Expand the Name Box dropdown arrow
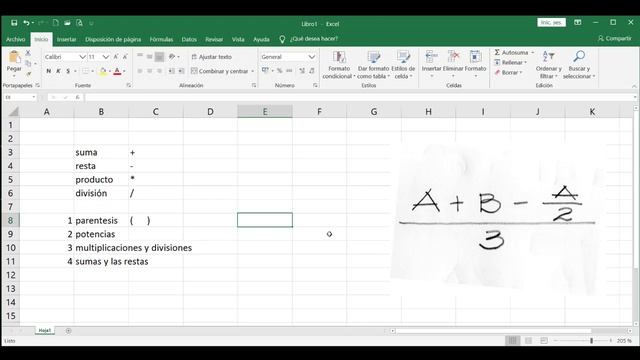 (x=33, y=97)
